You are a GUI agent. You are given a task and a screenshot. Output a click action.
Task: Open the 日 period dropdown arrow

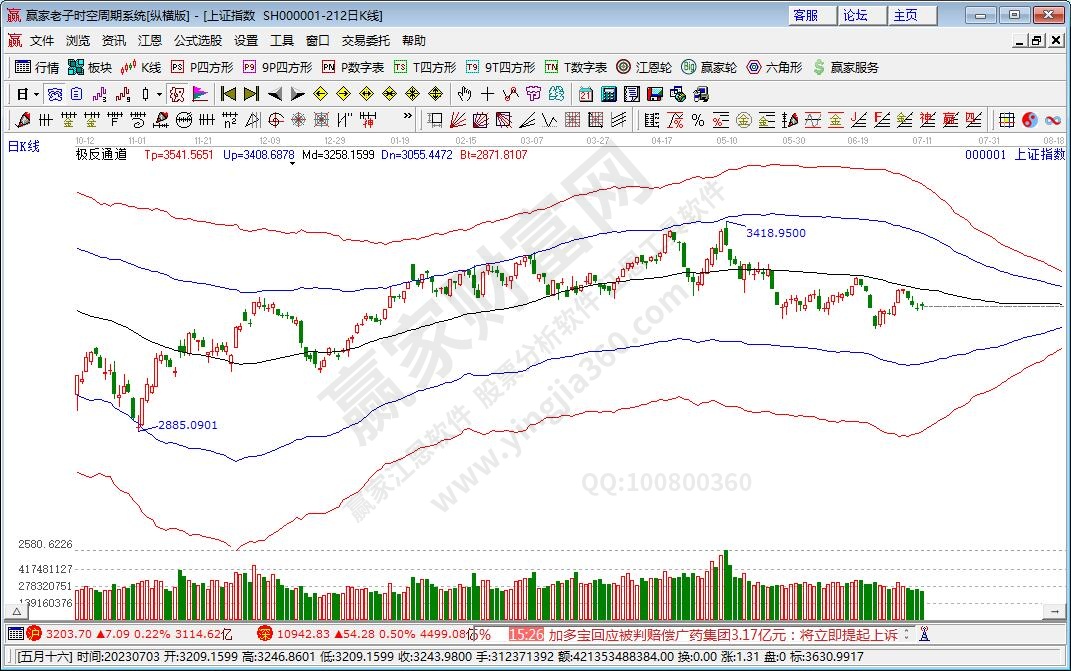pos(37,94)
